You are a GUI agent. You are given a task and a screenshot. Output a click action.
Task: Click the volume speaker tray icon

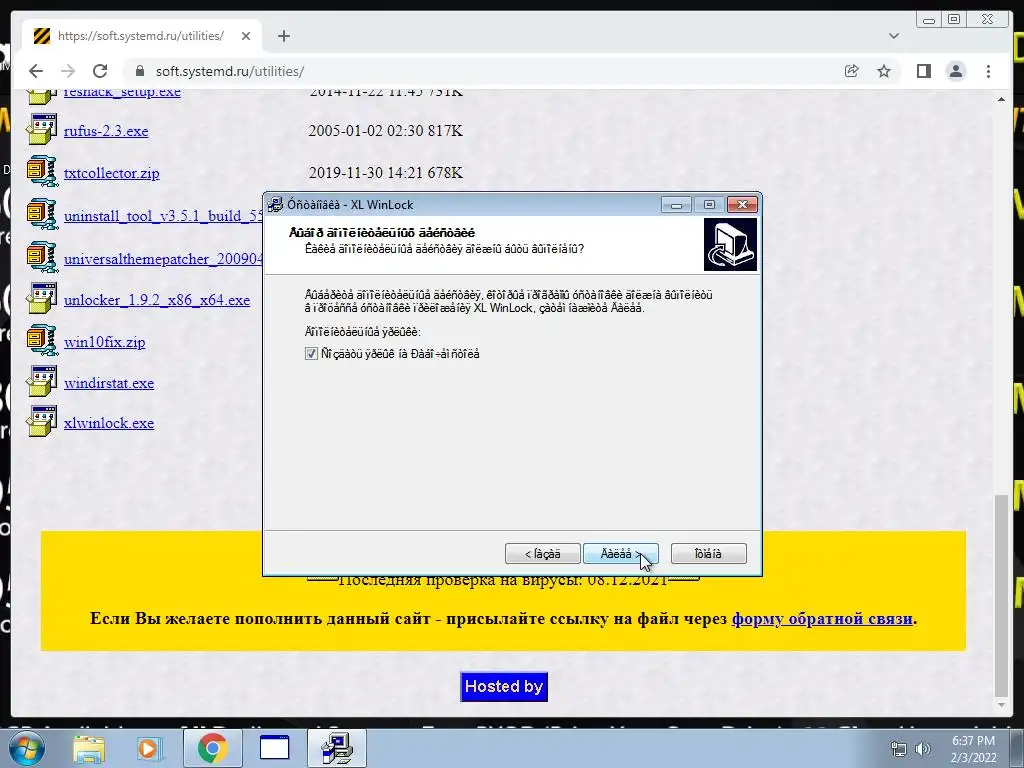coord(923,749)
